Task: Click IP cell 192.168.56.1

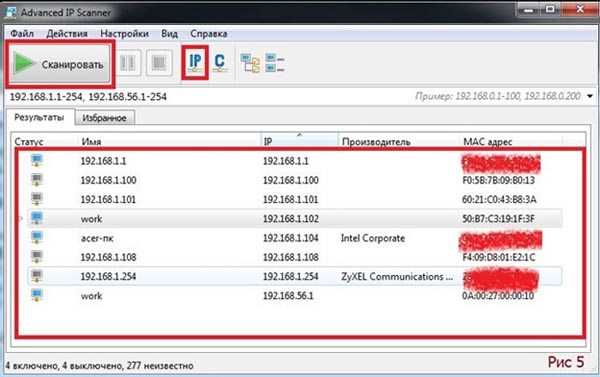Action: (288, 296)
